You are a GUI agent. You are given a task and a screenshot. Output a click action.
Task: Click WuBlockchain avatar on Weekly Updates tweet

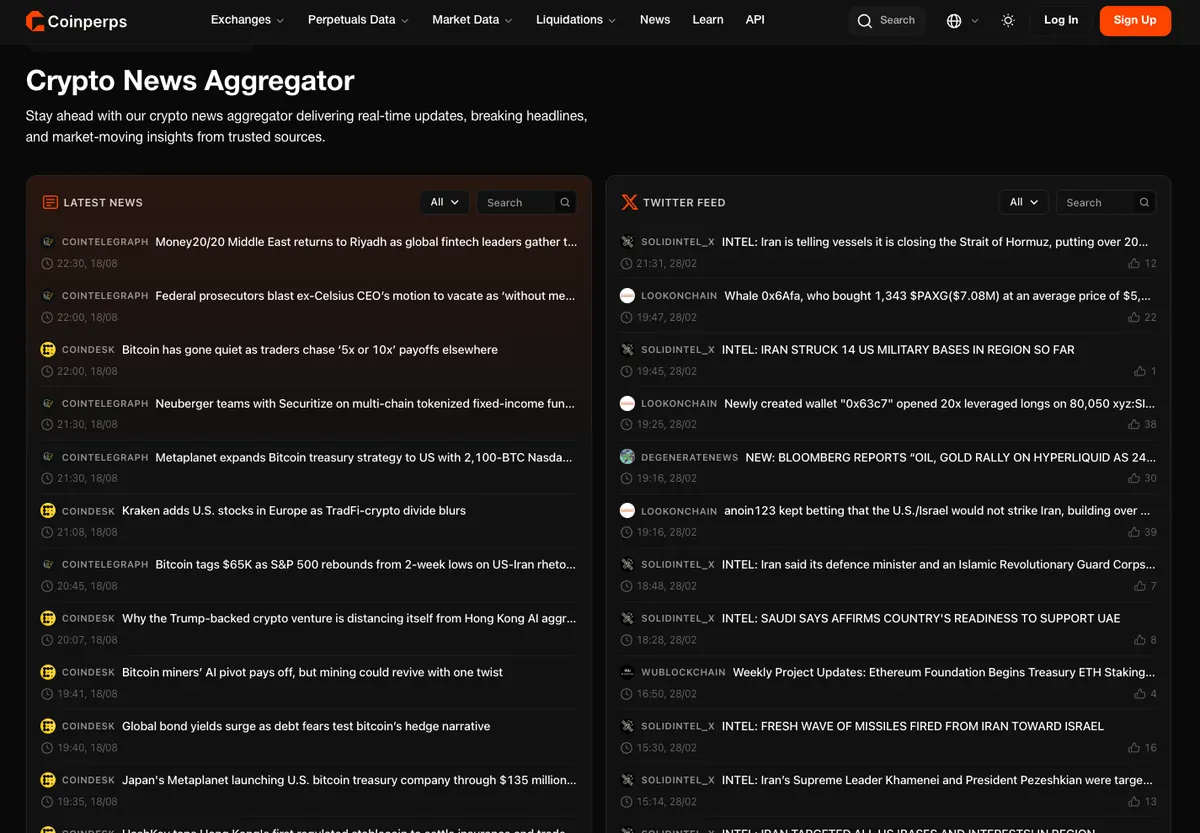(627, 672)
